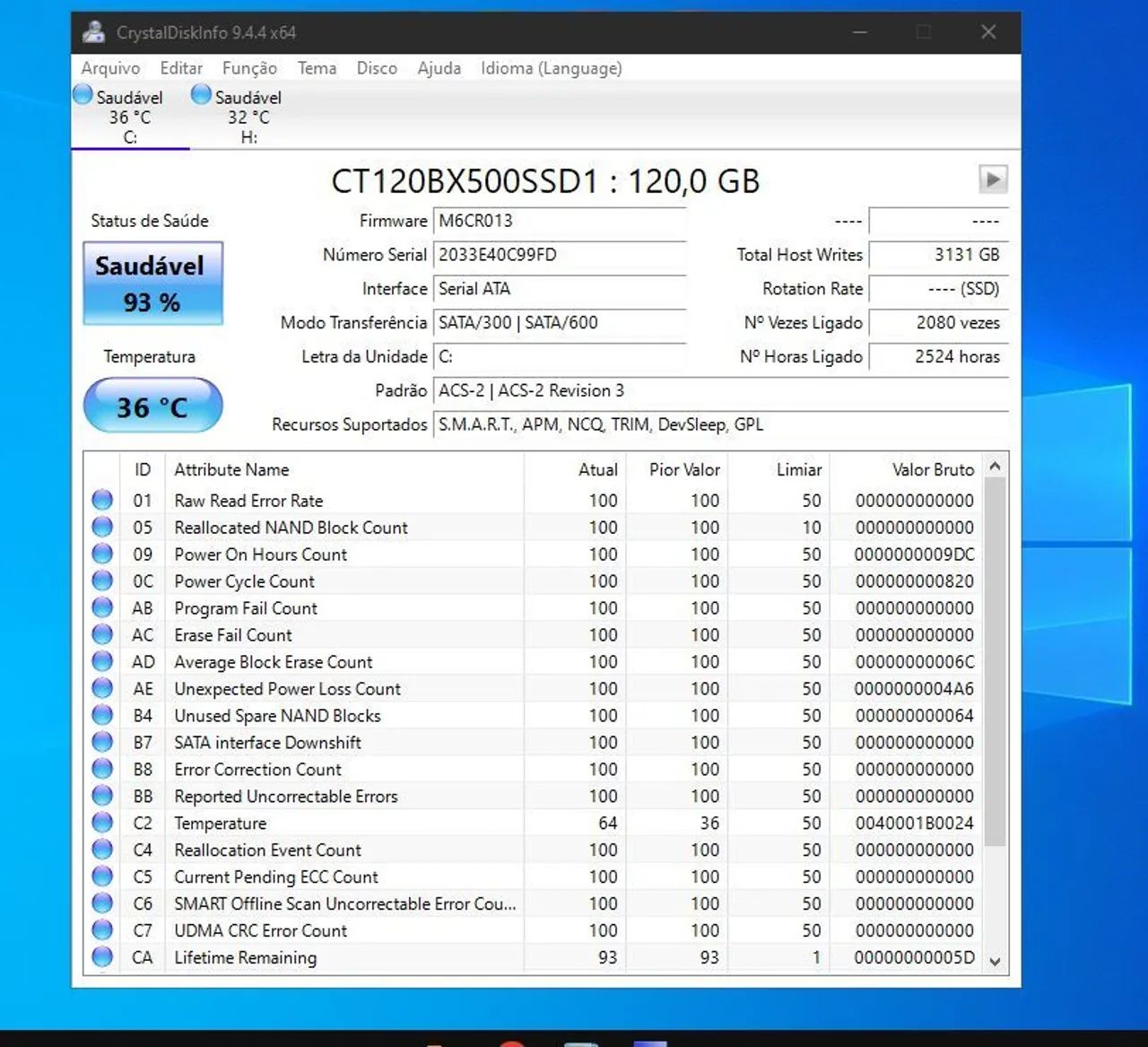Click the blue health orb for drive H:
The height and width of the screenshot is (1047, 1148).
(201, 94)
